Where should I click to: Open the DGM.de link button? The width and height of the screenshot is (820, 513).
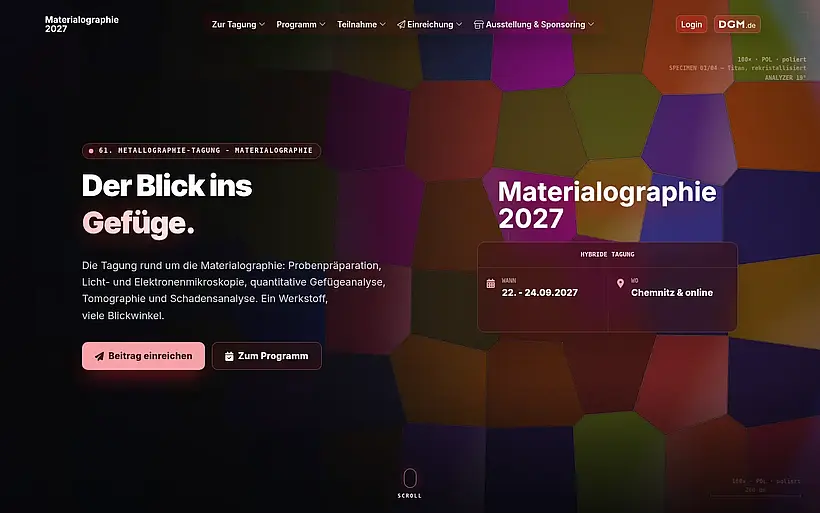coord(737,25)
